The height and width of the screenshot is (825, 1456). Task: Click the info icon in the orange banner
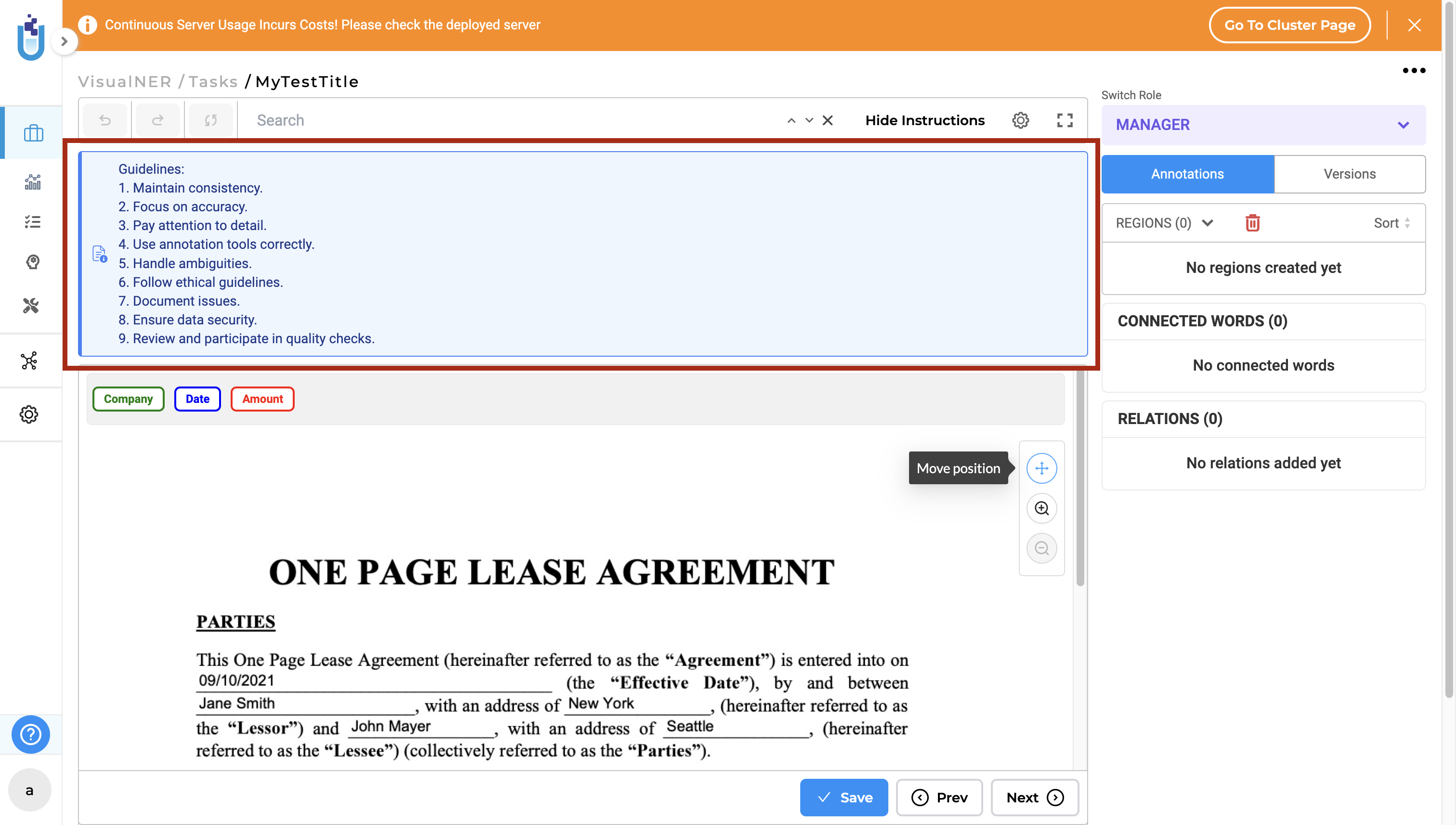pos(87,25)
